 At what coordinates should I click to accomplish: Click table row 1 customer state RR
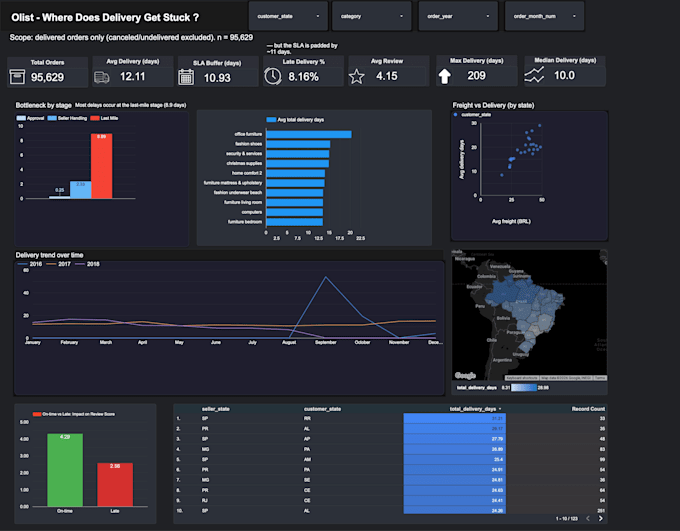coord(307,419)
